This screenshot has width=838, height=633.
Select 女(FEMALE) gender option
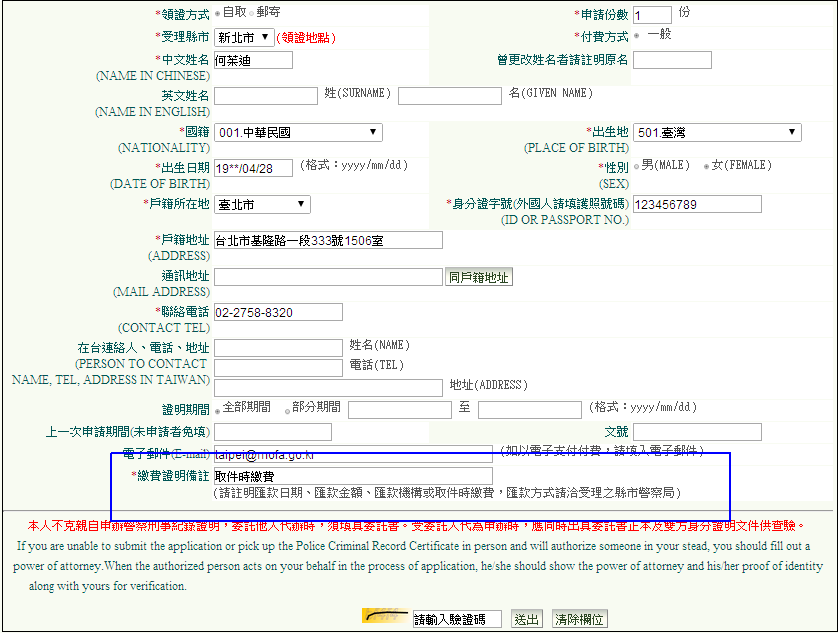[707, 166]
